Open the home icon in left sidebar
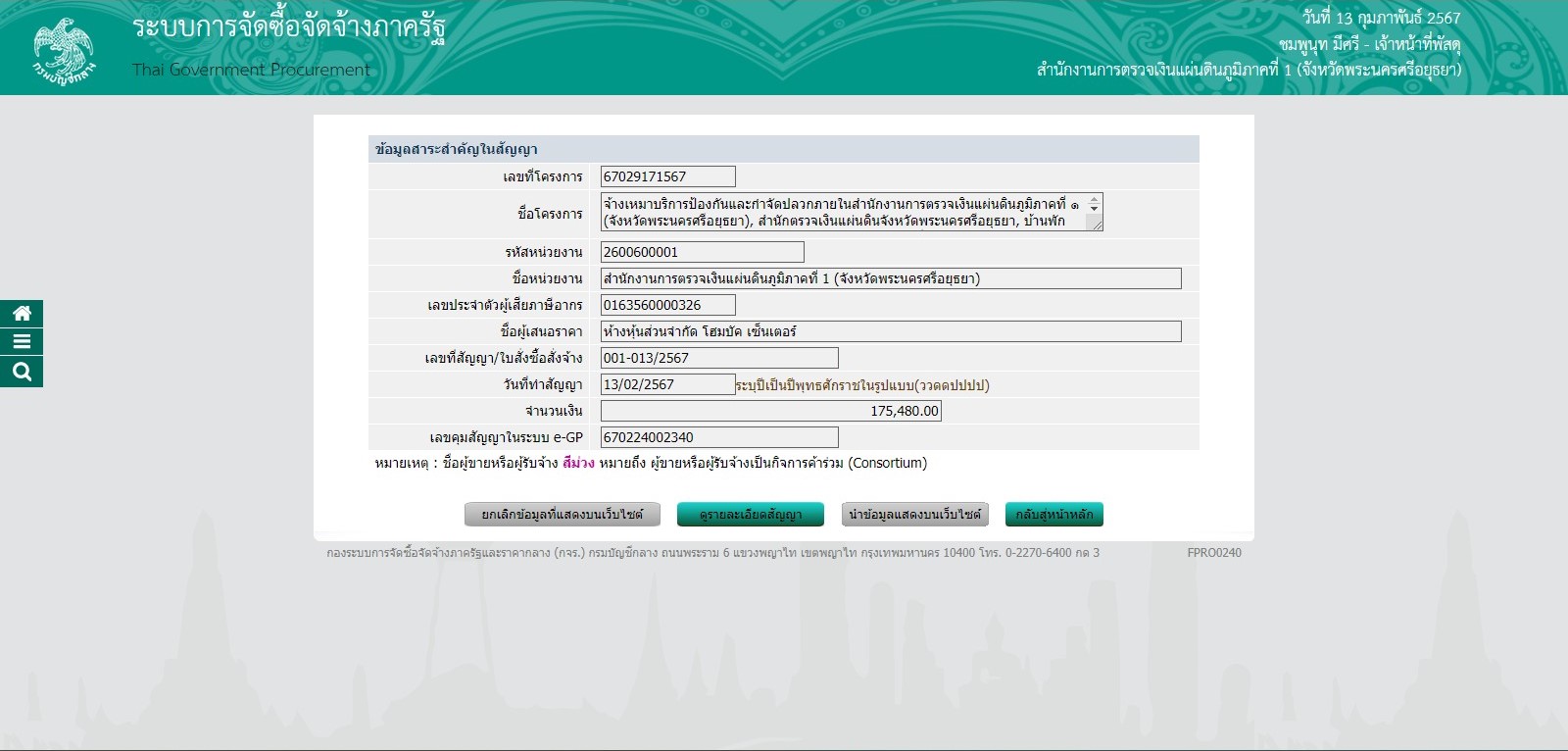 [x=22, y=314]
